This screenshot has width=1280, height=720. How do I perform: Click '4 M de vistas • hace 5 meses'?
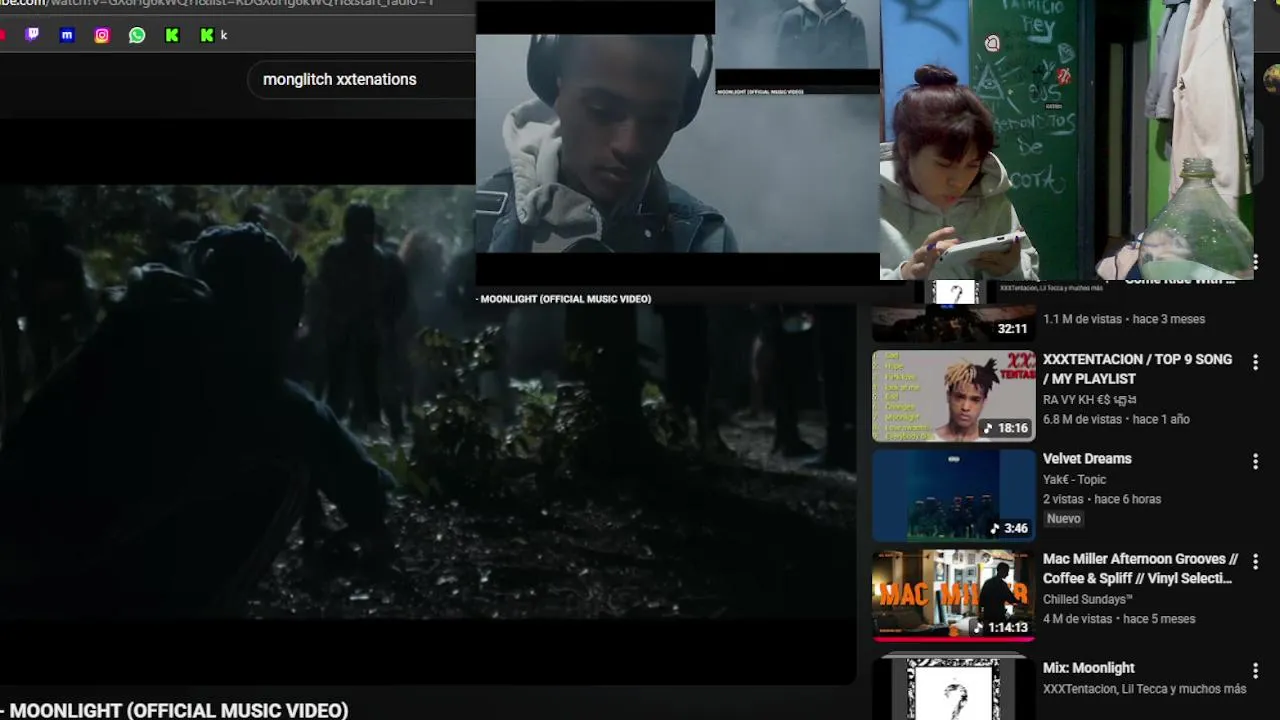coord(1119,619)
